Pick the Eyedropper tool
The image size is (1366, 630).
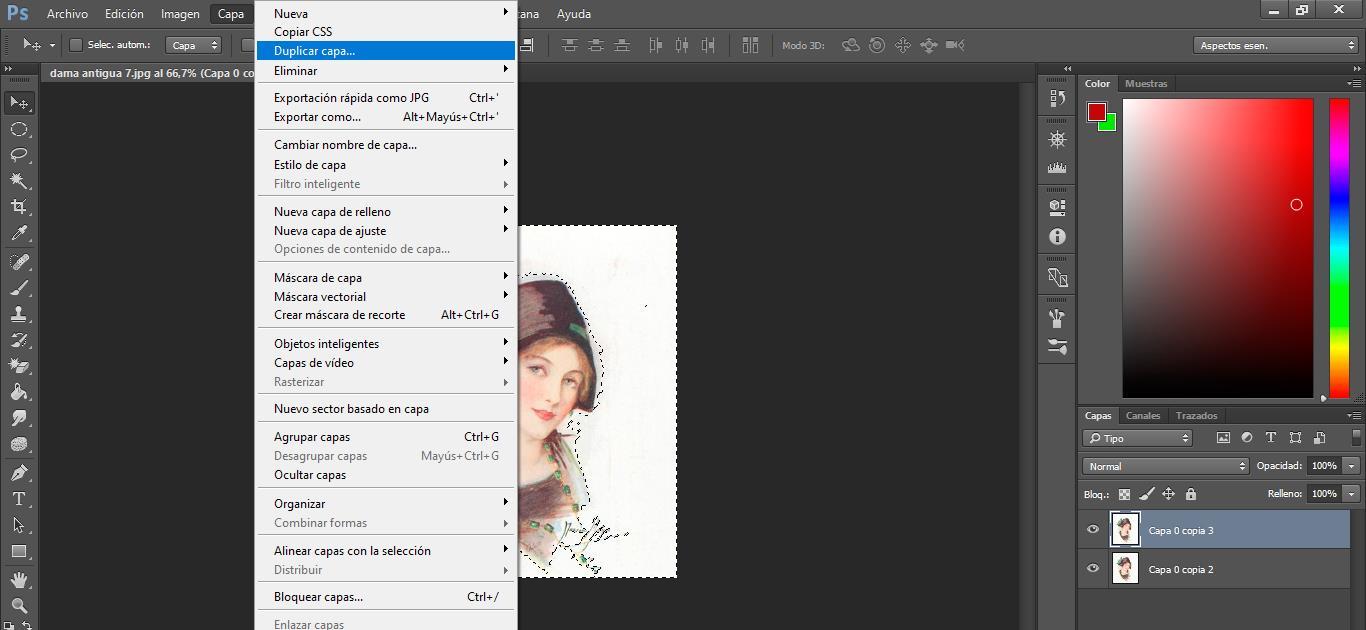19,234
